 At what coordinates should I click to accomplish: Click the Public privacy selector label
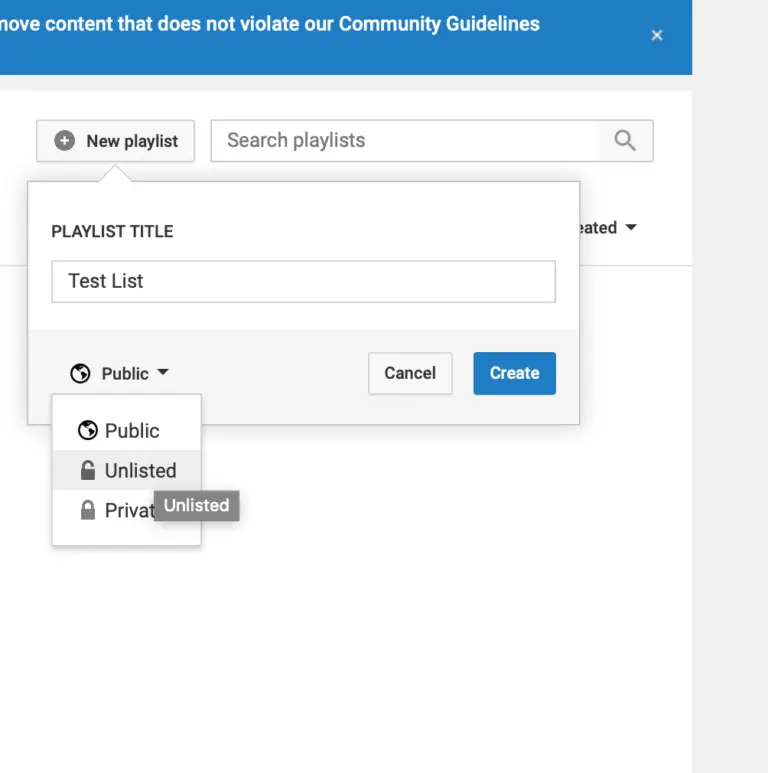tap(125, 373)
